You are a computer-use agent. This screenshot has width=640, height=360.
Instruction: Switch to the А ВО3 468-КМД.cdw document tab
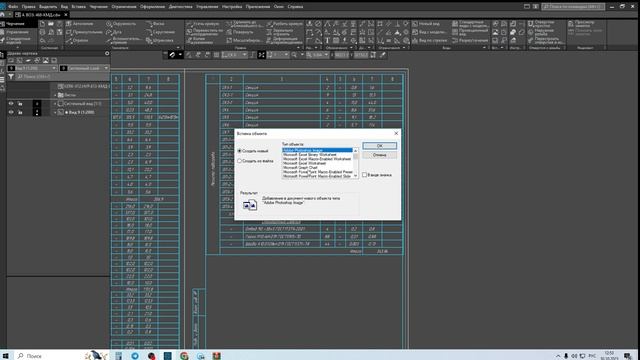click(41, 15)
